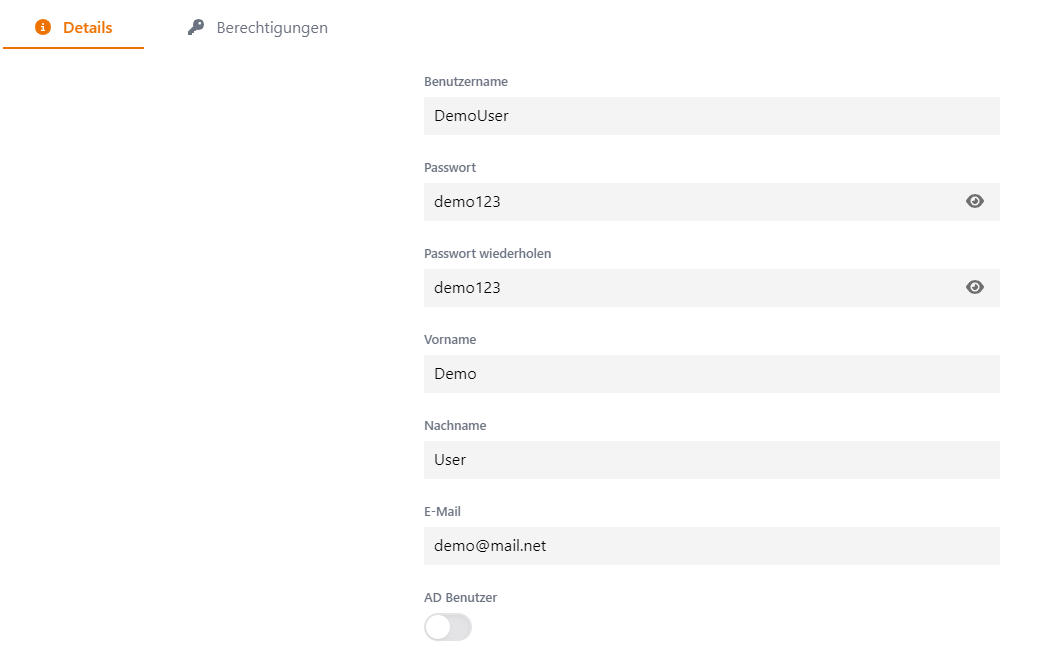The height and width of the screenshot is (662, 1047).
Task: Click the Passwort wiederholen input field
Action: pyautogui.click(x=690, y=288)
